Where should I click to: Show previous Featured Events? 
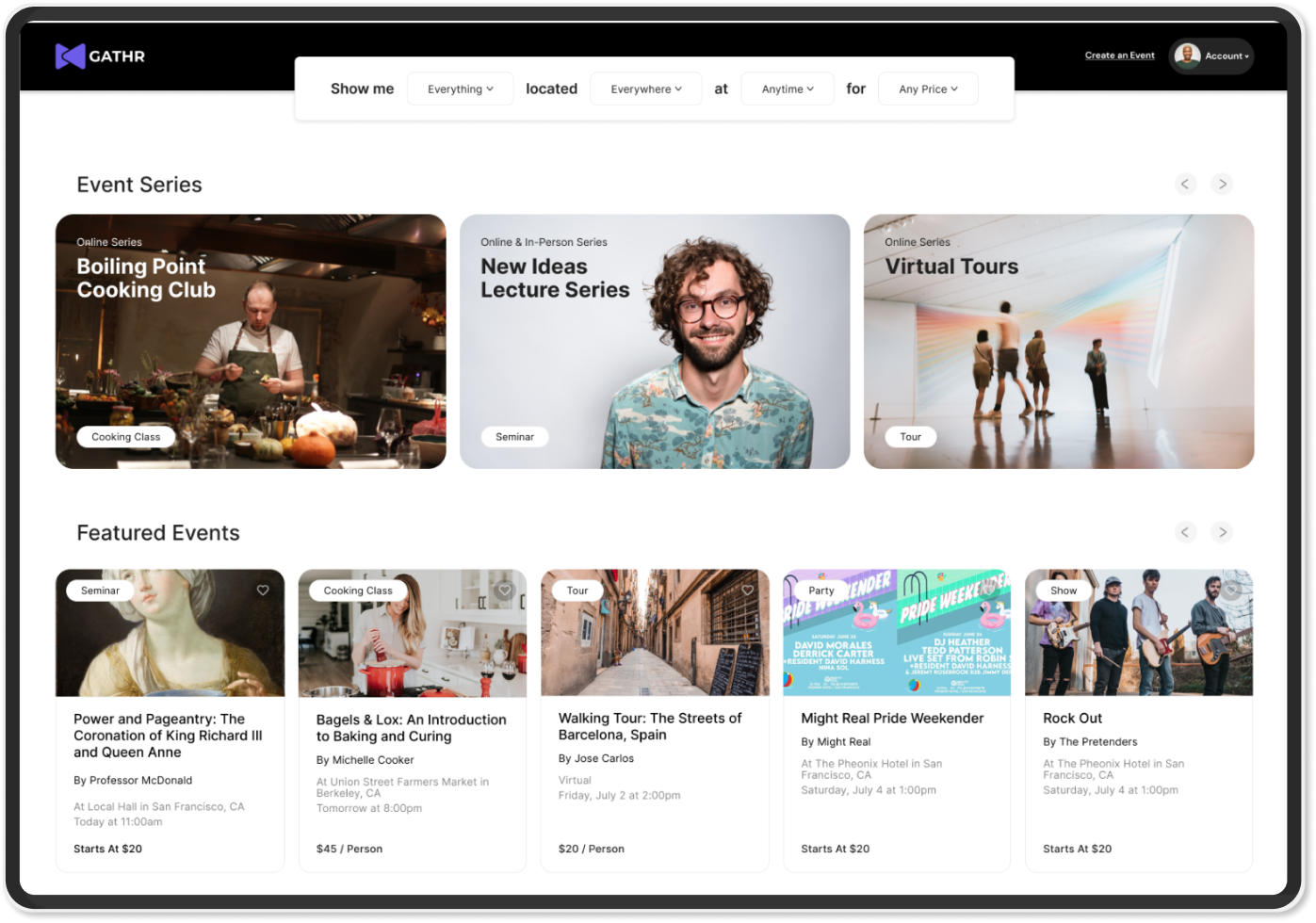click(x=1185, y=533)
